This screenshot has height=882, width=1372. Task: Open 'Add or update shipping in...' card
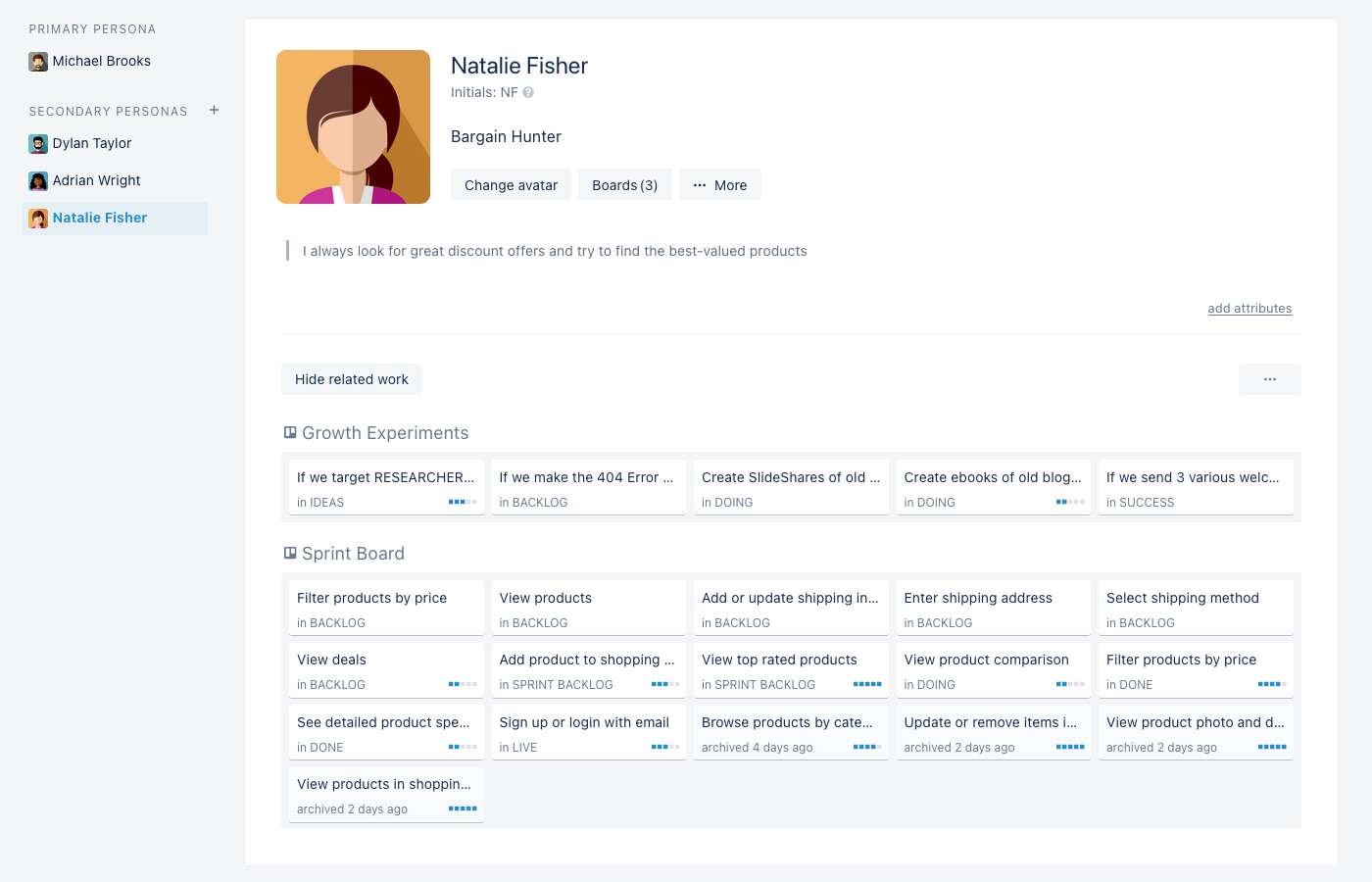[x=791, y=608]
